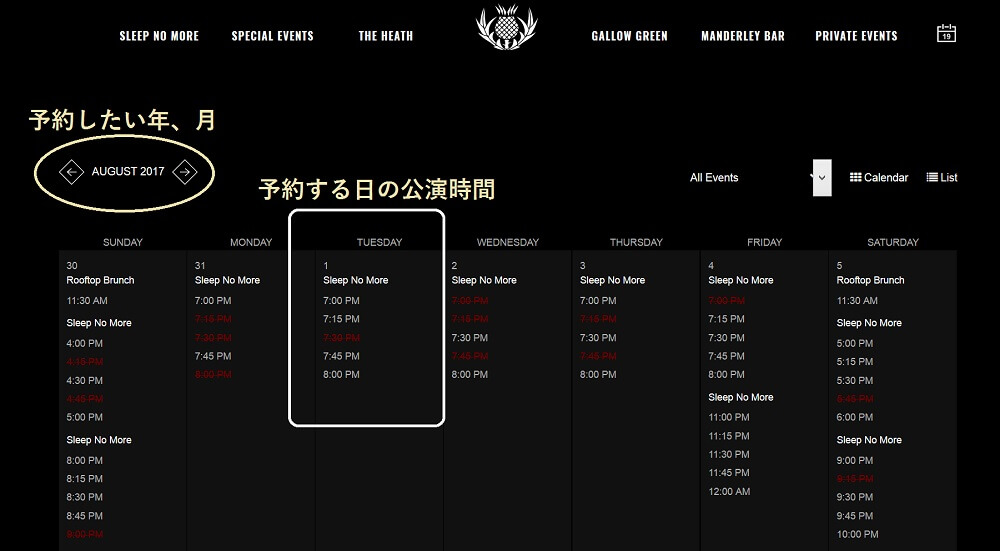Select Friday 4th 11:30 PM show
The width and height of the screenshot is (1000, 551).
(x=729, y=454)
